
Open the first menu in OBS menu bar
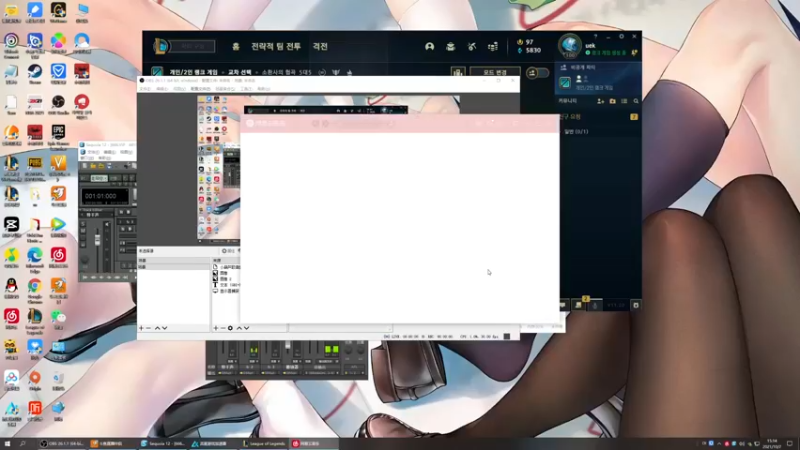(145, 89)
